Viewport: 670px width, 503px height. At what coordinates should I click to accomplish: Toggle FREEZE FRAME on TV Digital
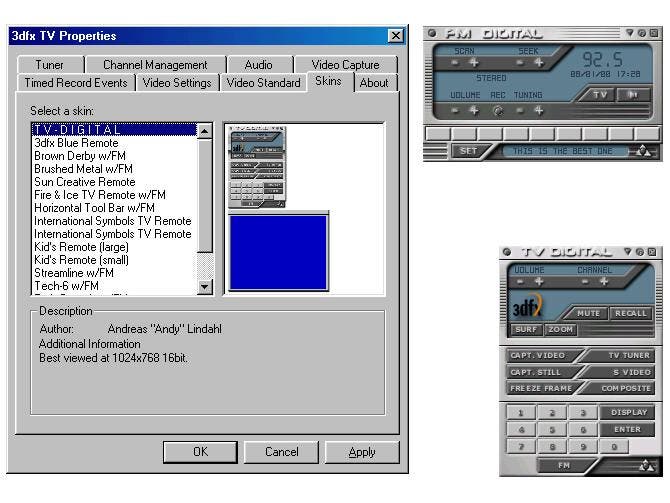541,388
